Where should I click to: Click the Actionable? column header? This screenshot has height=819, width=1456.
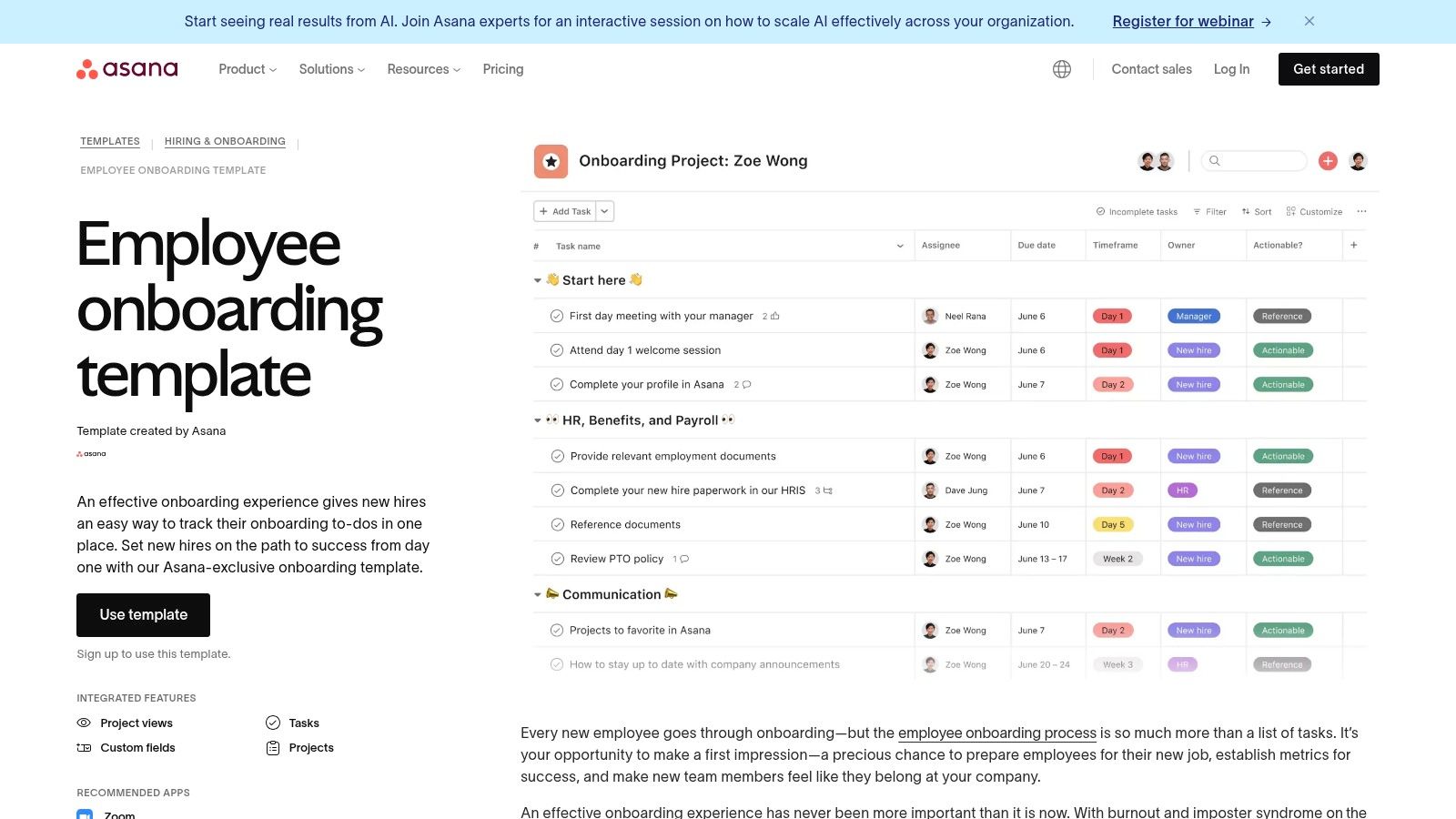pos(1278,245)
